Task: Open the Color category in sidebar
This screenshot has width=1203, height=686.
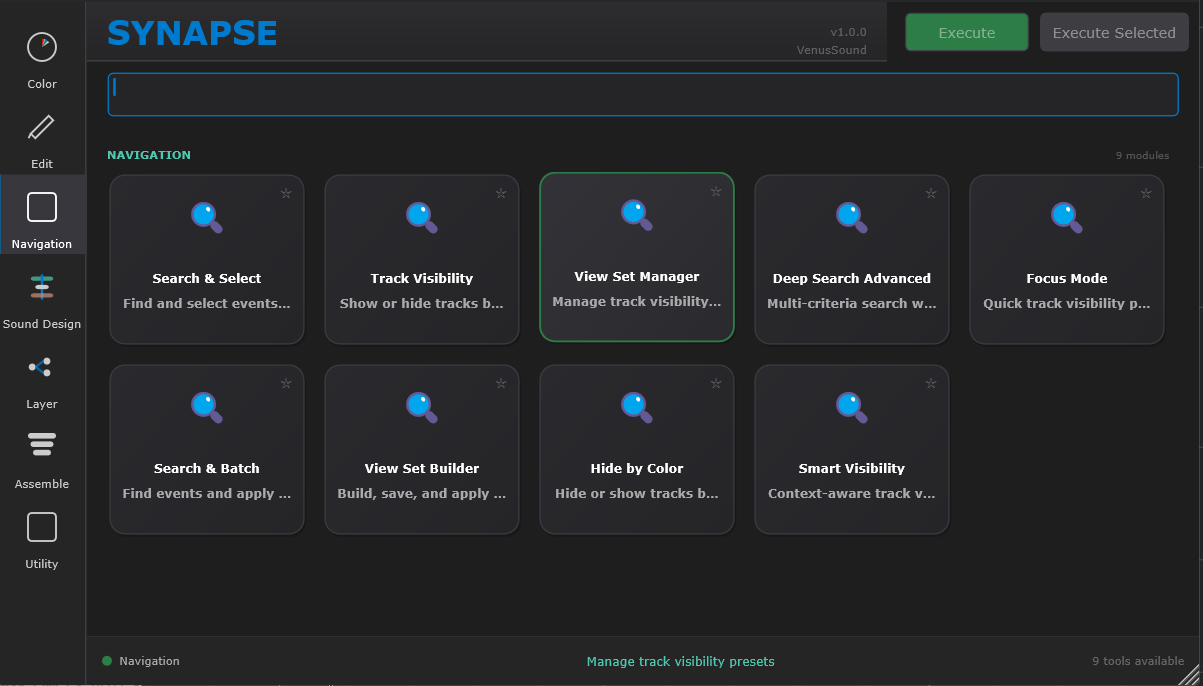Action: pyautogui.click(x=42, y=60)
